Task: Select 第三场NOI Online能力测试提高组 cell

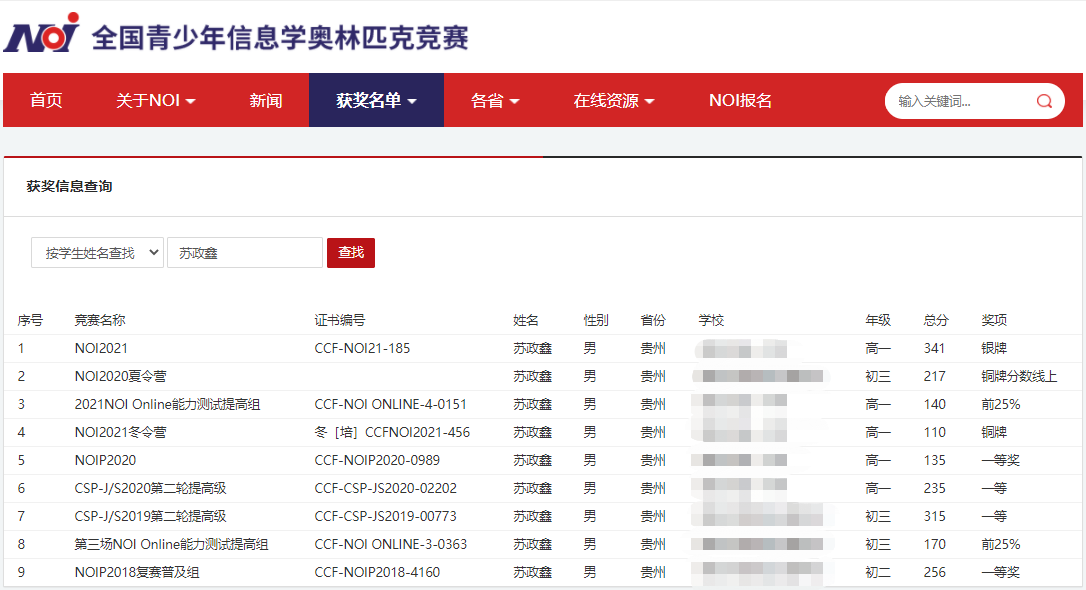Action: tap(171, 544)
